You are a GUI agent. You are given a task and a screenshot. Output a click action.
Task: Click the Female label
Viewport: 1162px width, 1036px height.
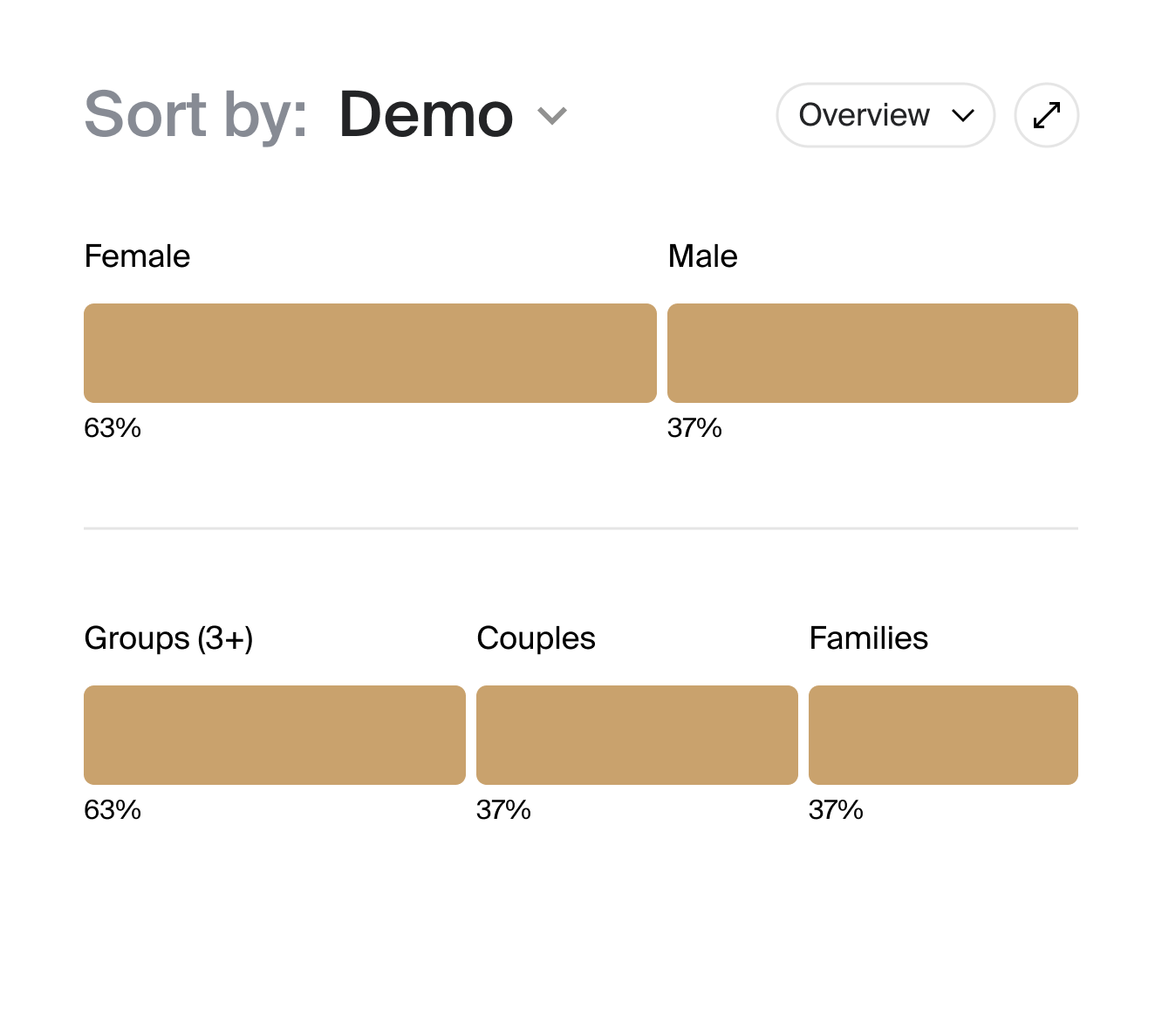click(137, 256)
